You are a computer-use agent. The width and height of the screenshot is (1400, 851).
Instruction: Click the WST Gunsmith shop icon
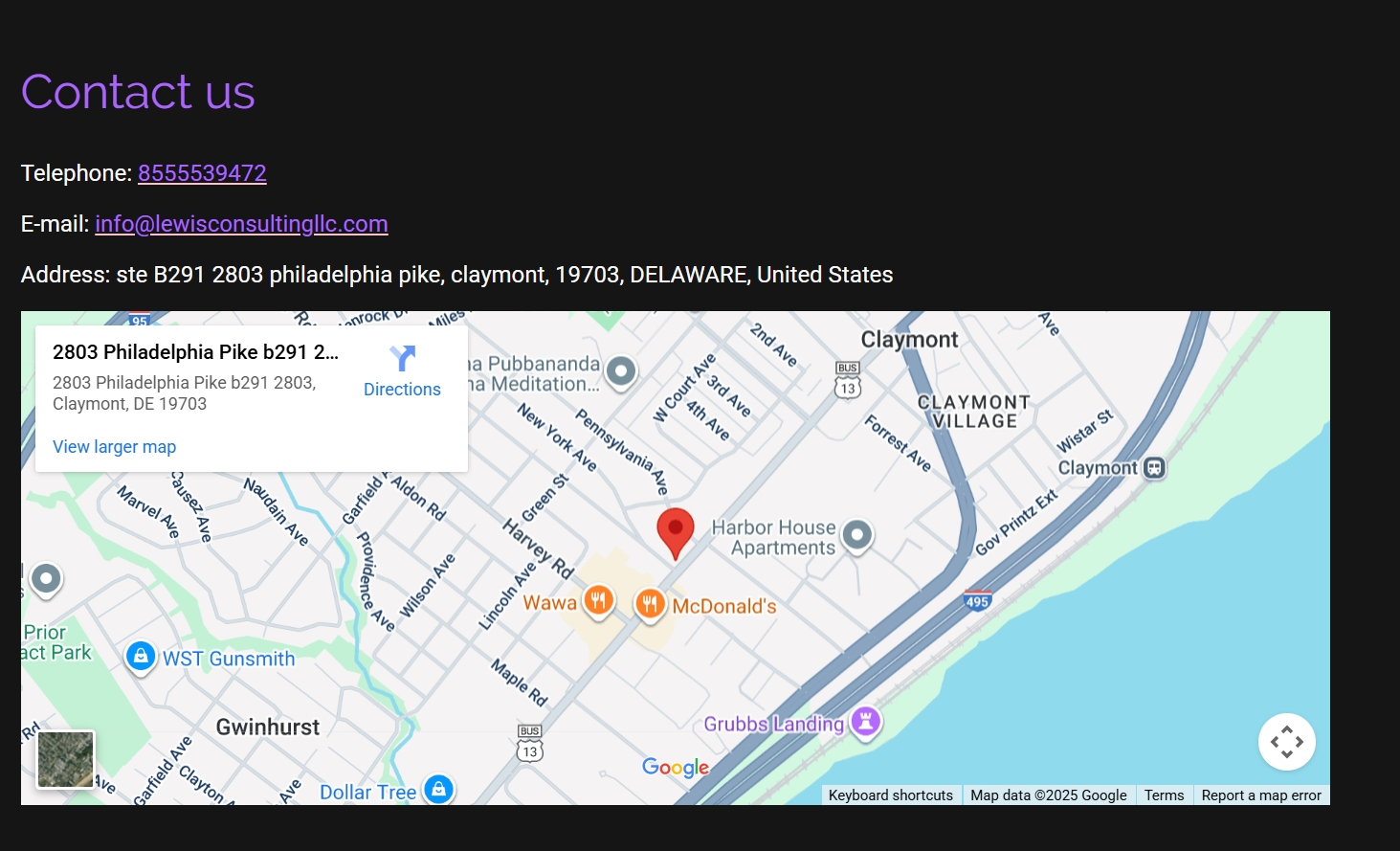pos(141,658)
